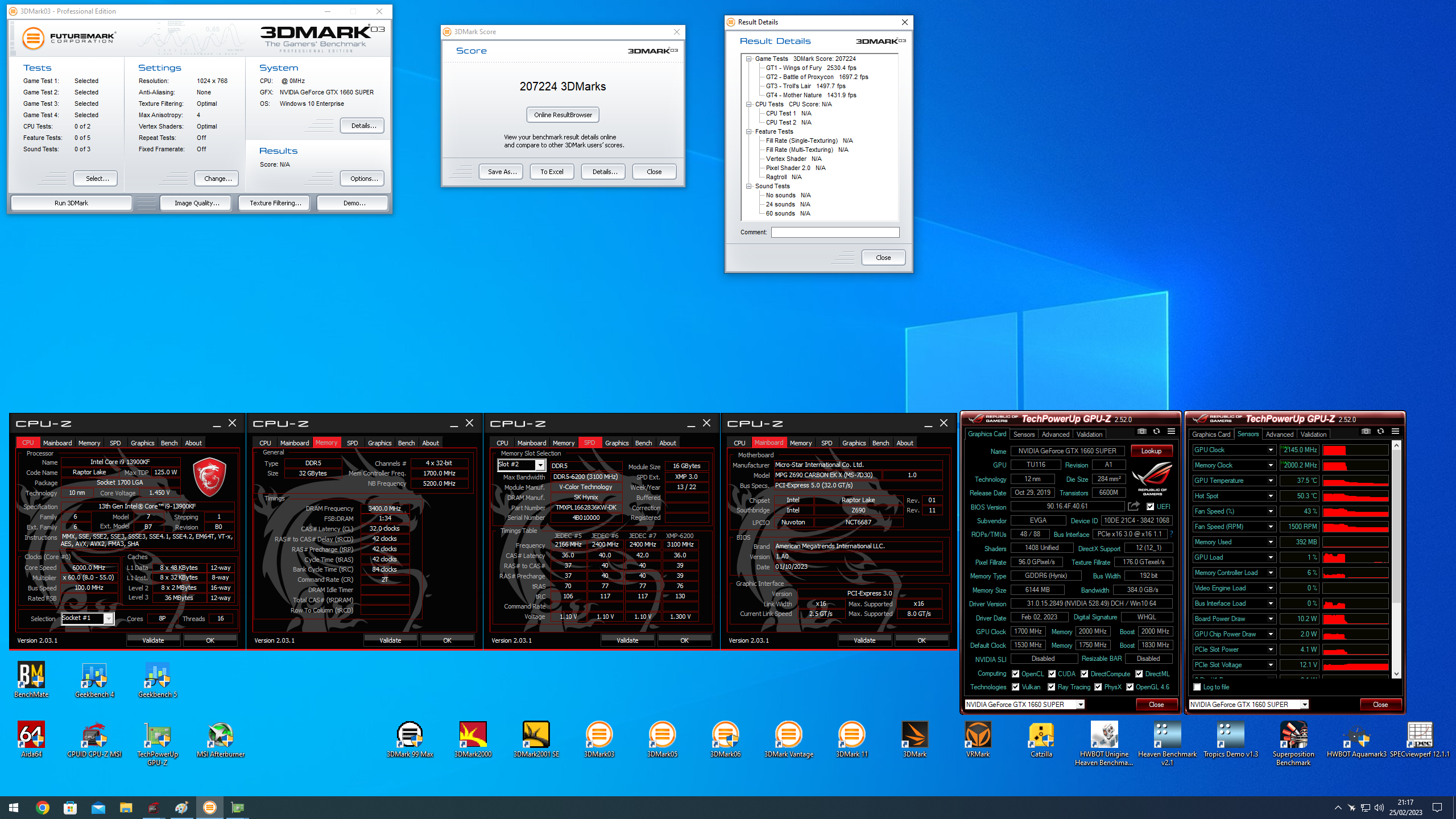The width and height of the screenshot is (1456, 819).
Task: Open the Superposition Benchmark desktop icon
Action: click(1293, 743)
